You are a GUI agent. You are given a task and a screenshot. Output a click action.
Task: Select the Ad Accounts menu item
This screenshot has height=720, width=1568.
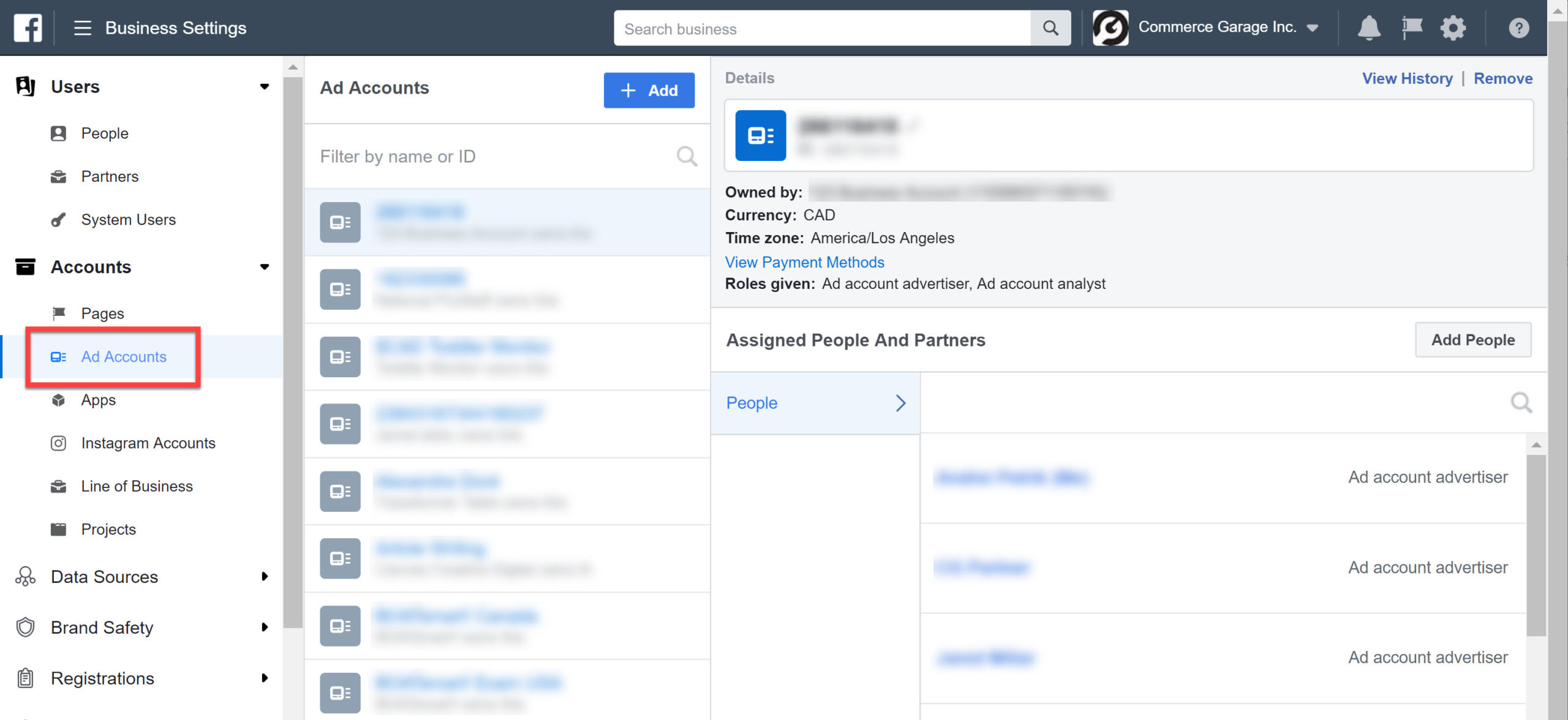123,357
